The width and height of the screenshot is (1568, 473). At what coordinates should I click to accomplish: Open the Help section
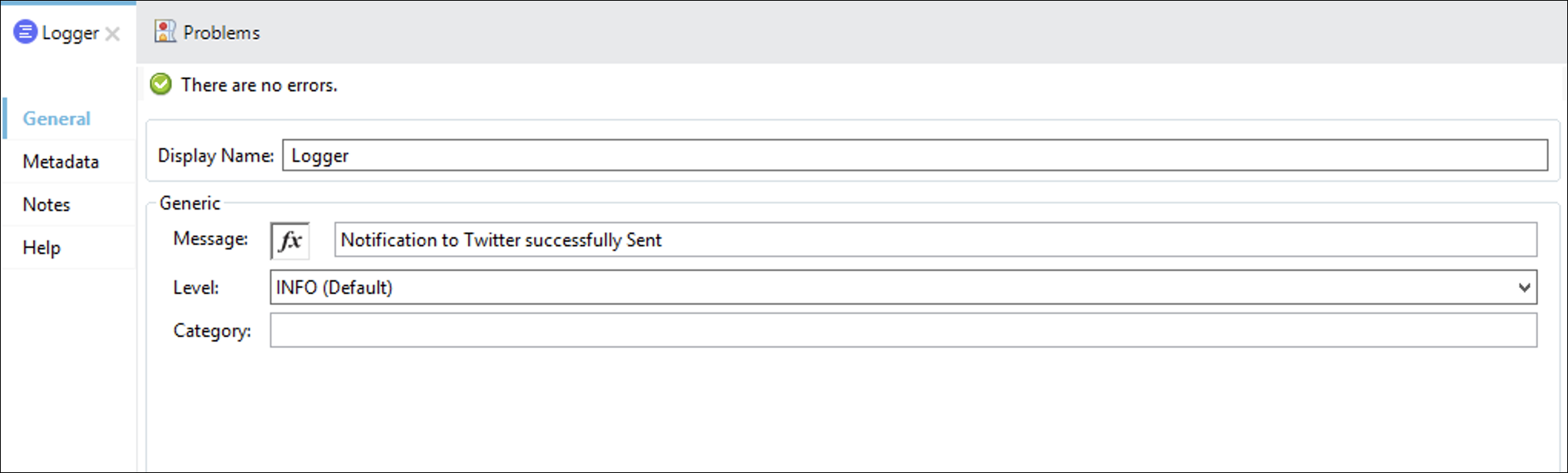pyautogui.click(x=42, y=247)
